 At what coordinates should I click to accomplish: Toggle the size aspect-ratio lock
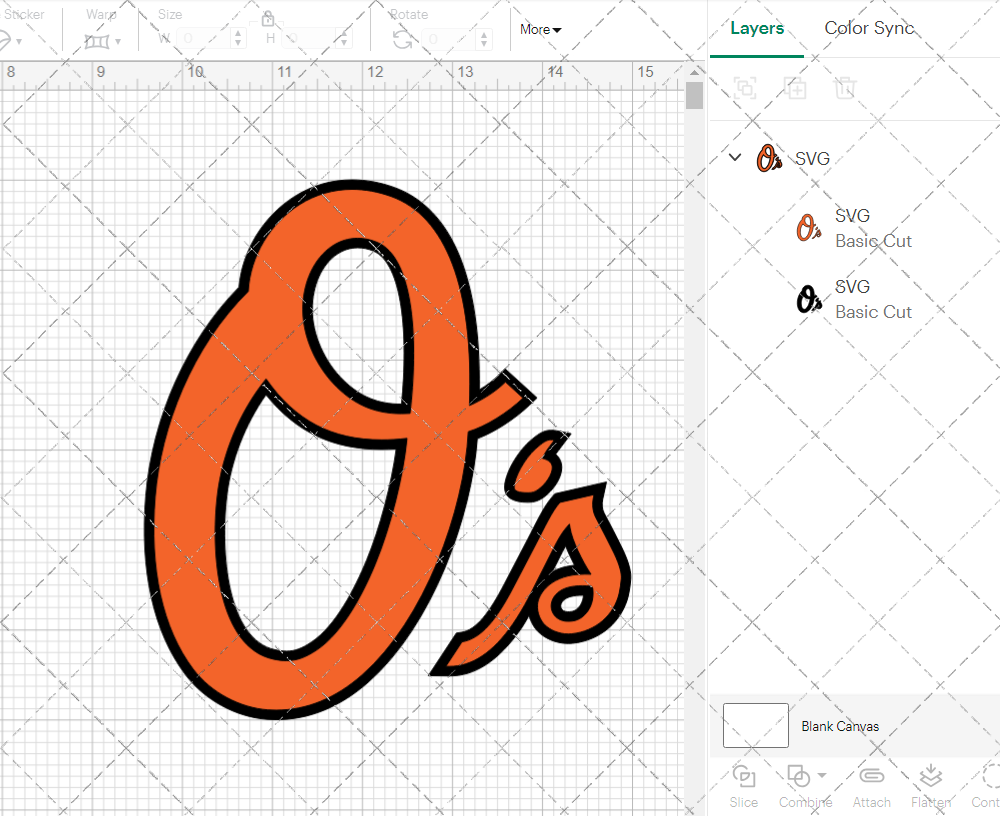(268, 19)
